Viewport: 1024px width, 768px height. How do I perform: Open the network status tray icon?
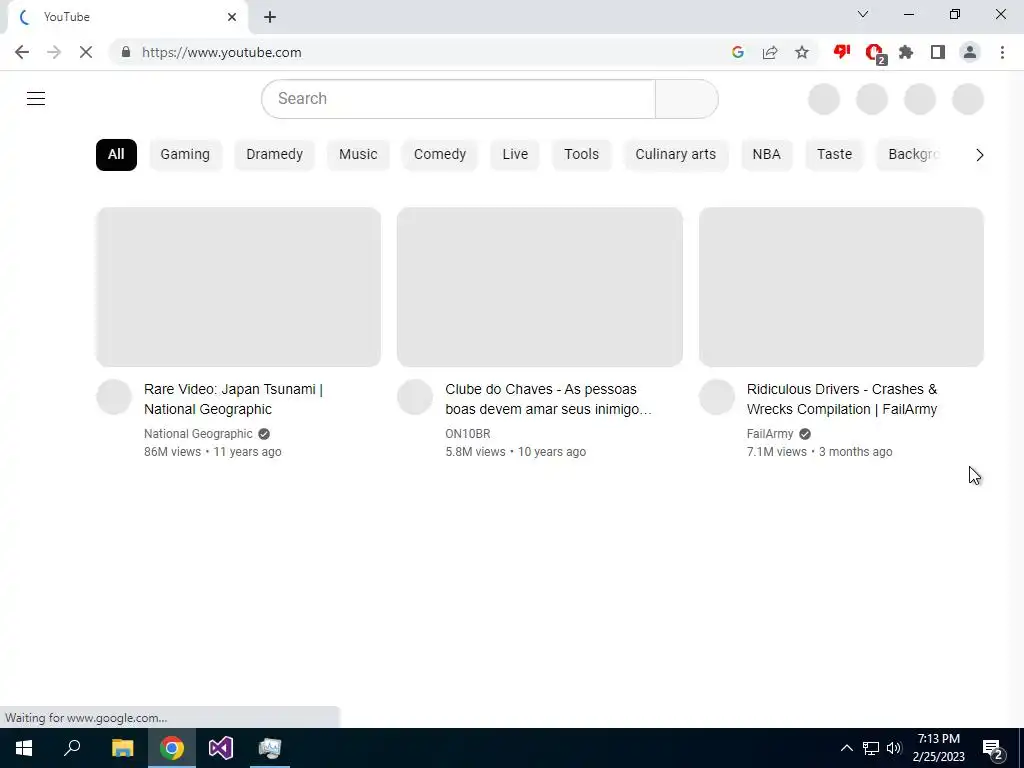pyautogui.click(x=871, y=748)
